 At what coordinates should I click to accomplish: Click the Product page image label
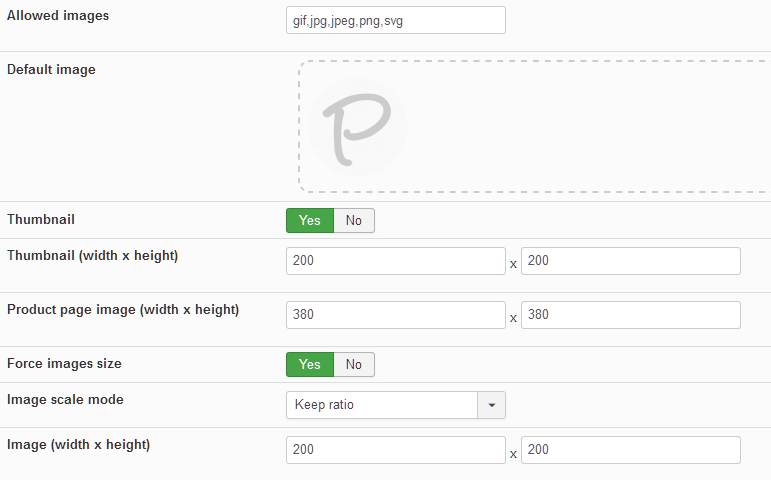[x=123, y=309]
